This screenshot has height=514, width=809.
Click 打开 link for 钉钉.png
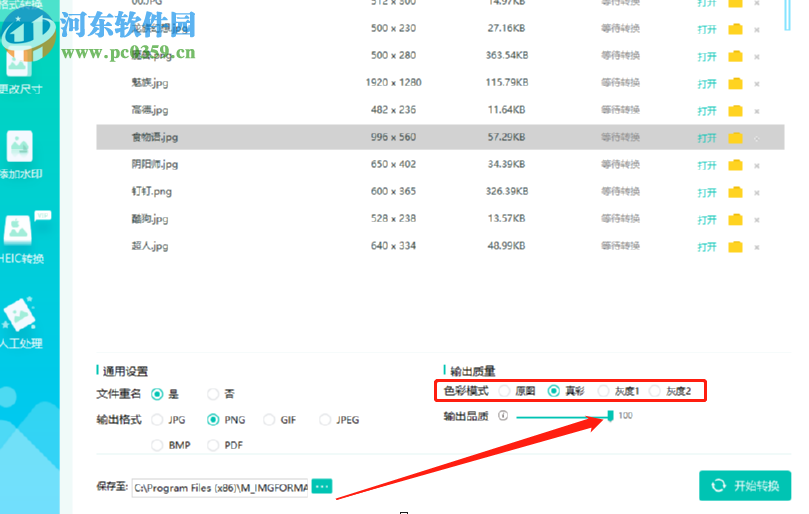click(707, 193)
